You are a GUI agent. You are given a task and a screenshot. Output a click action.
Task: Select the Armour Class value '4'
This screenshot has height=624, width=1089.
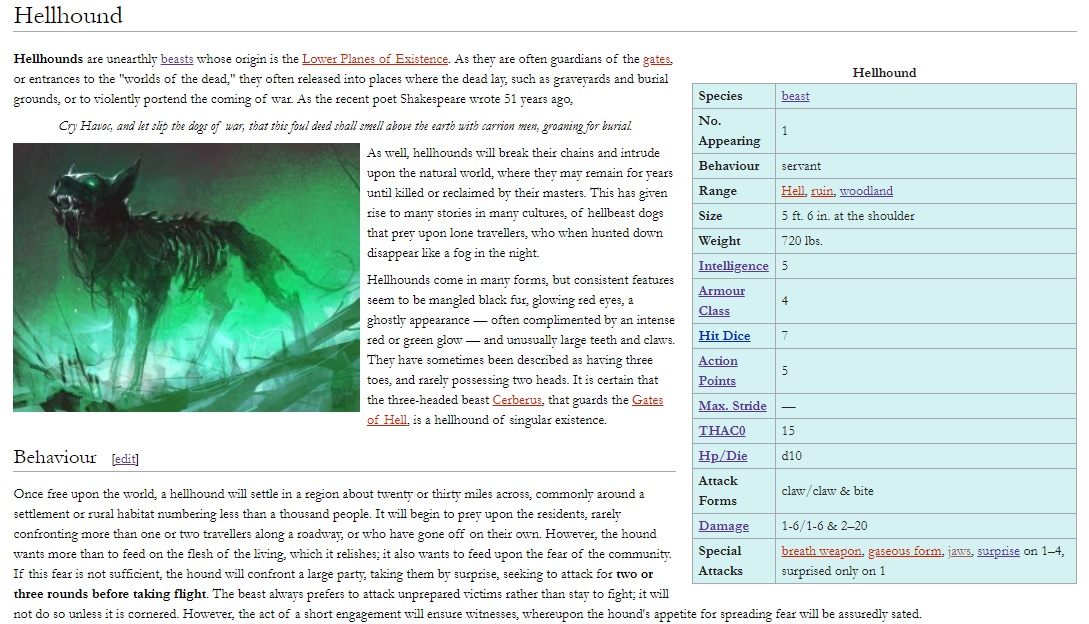coord(785,301)
